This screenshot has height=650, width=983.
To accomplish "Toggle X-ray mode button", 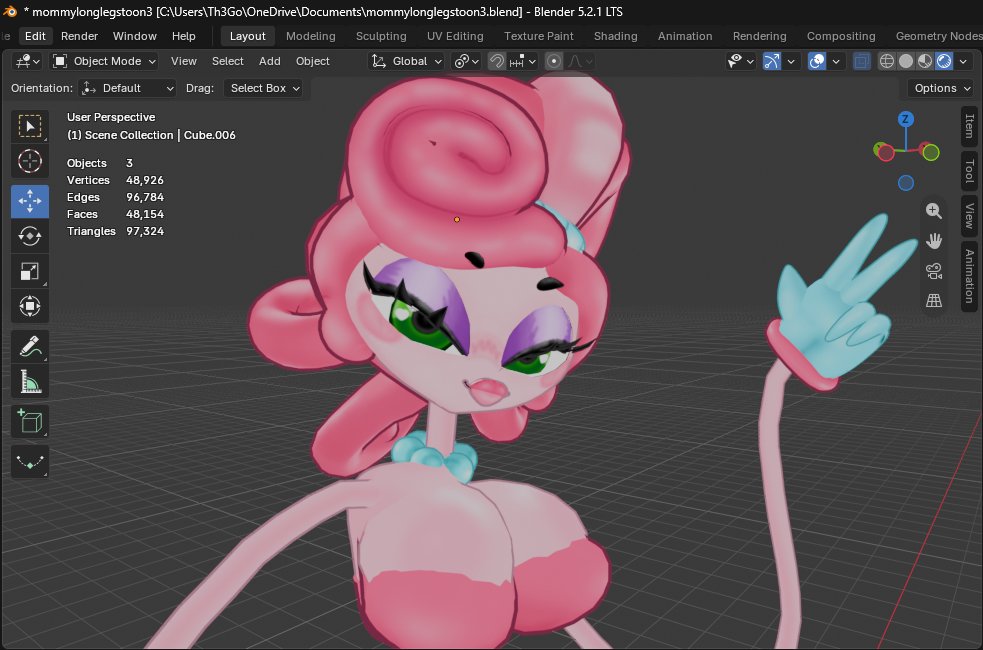I will (x=862, y=61).
